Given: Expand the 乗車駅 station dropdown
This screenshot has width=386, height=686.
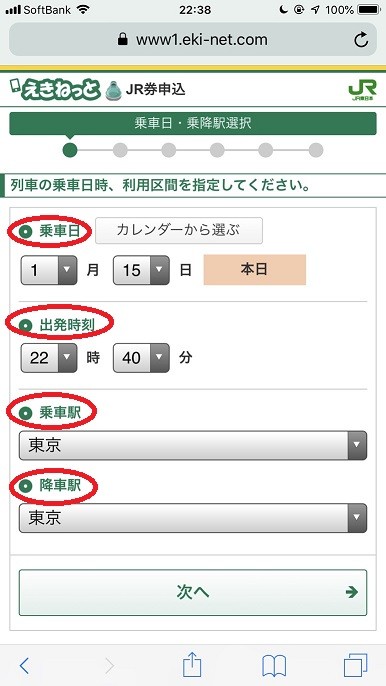Looking at the screenshot, I should pyautogui.click(x=193, y=445).
